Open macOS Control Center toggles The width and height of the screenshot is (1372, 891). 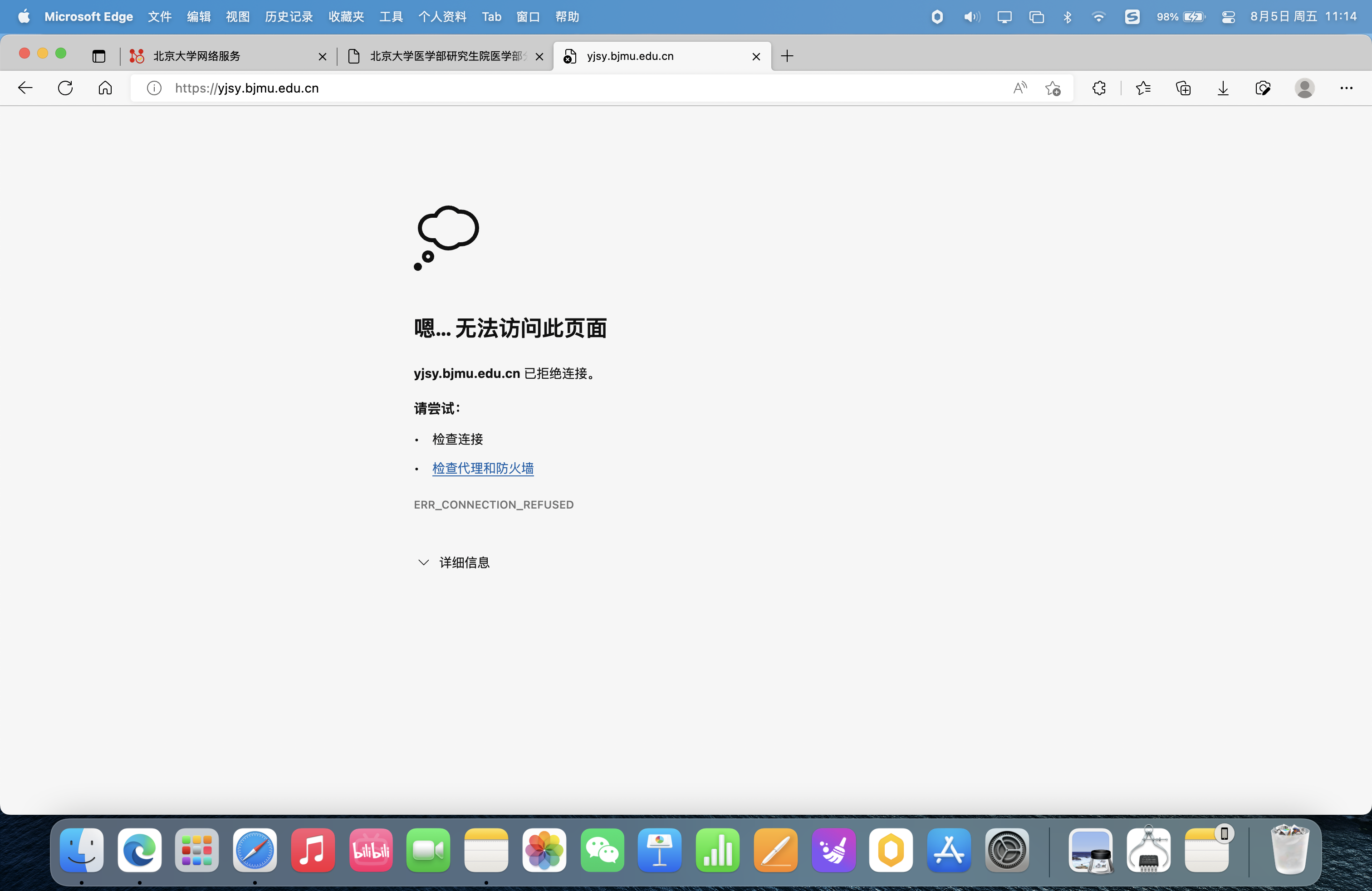coord(1228,17)
